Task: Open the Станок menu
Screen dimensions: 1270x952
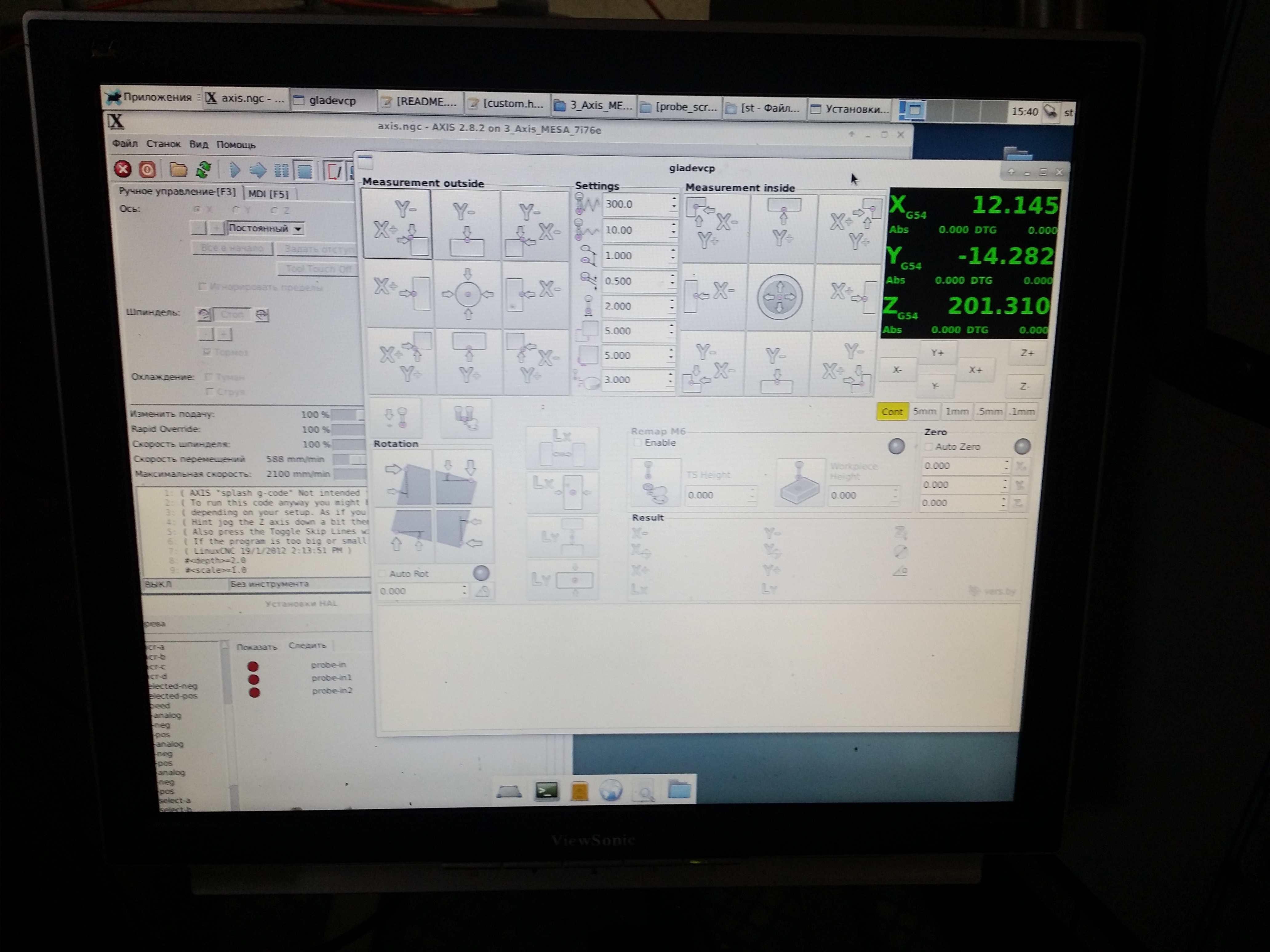Action: pos(163,144)
